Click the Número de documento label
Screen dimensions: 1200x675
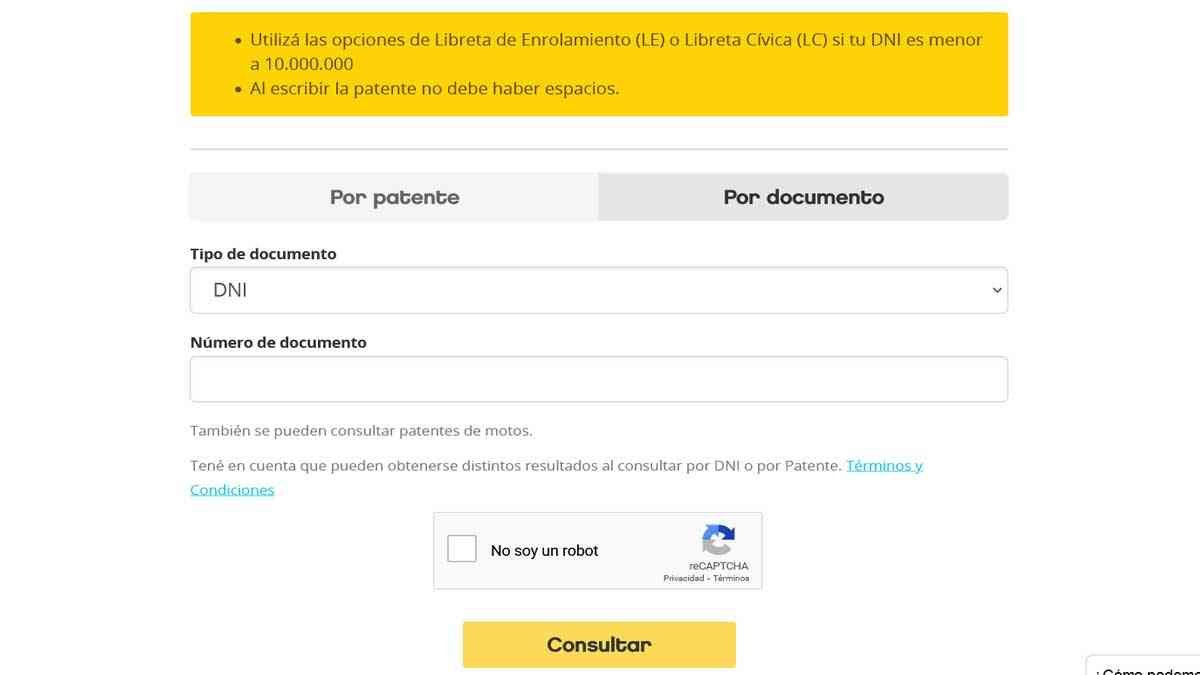click(x=278, y=342)
